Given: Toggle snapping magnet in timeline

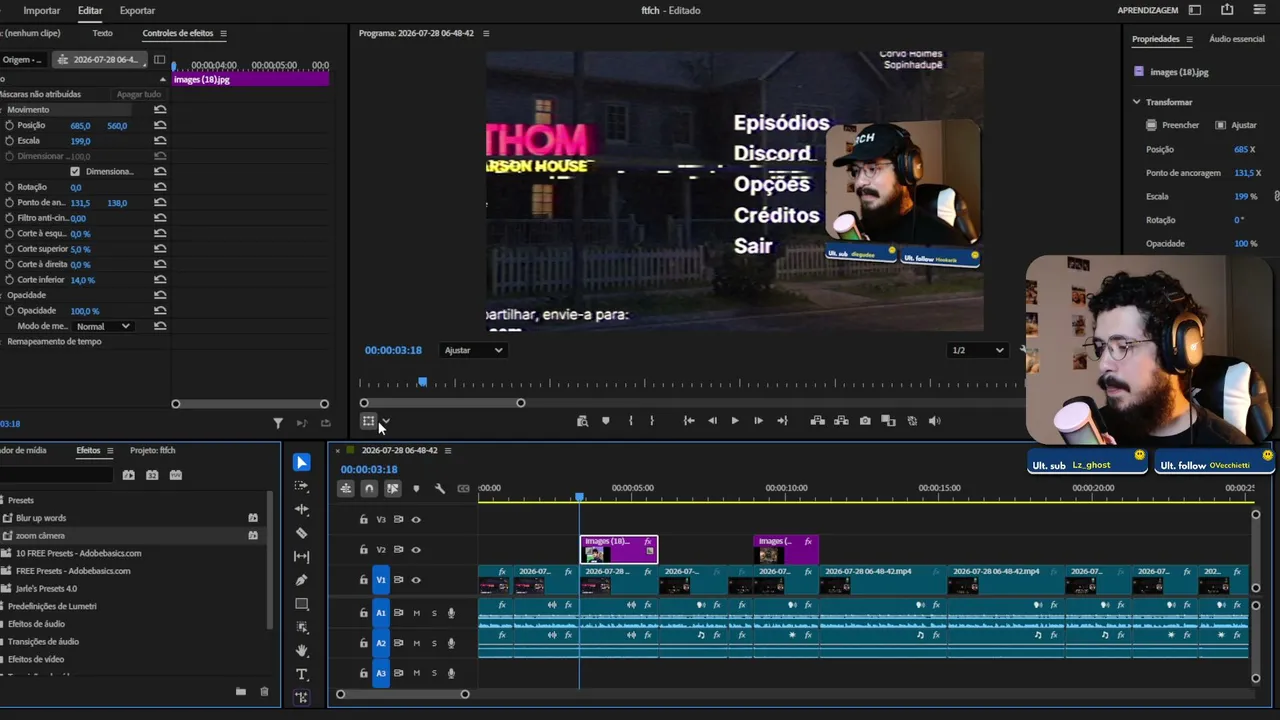Looking at the screenshot, I should click(369, 488).
